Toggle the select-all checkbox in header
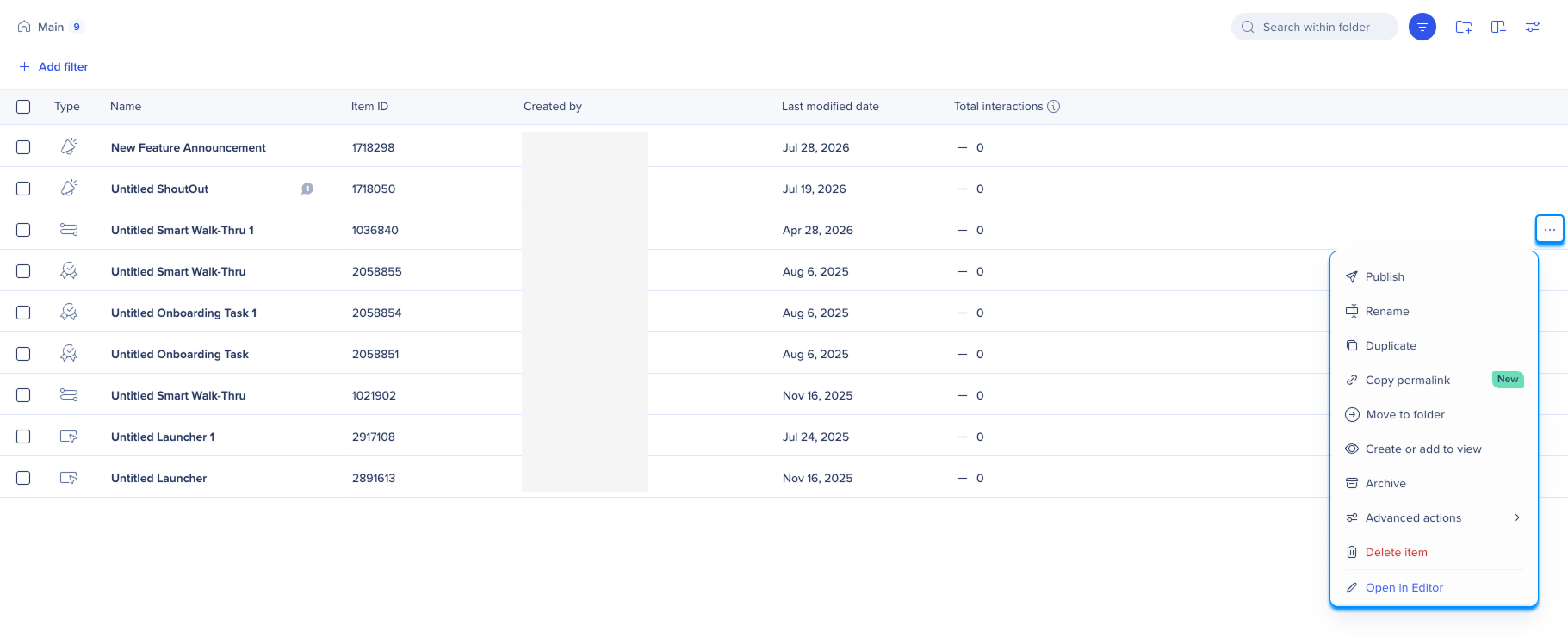Screen dimensions: 1568x638 (23, 107)
